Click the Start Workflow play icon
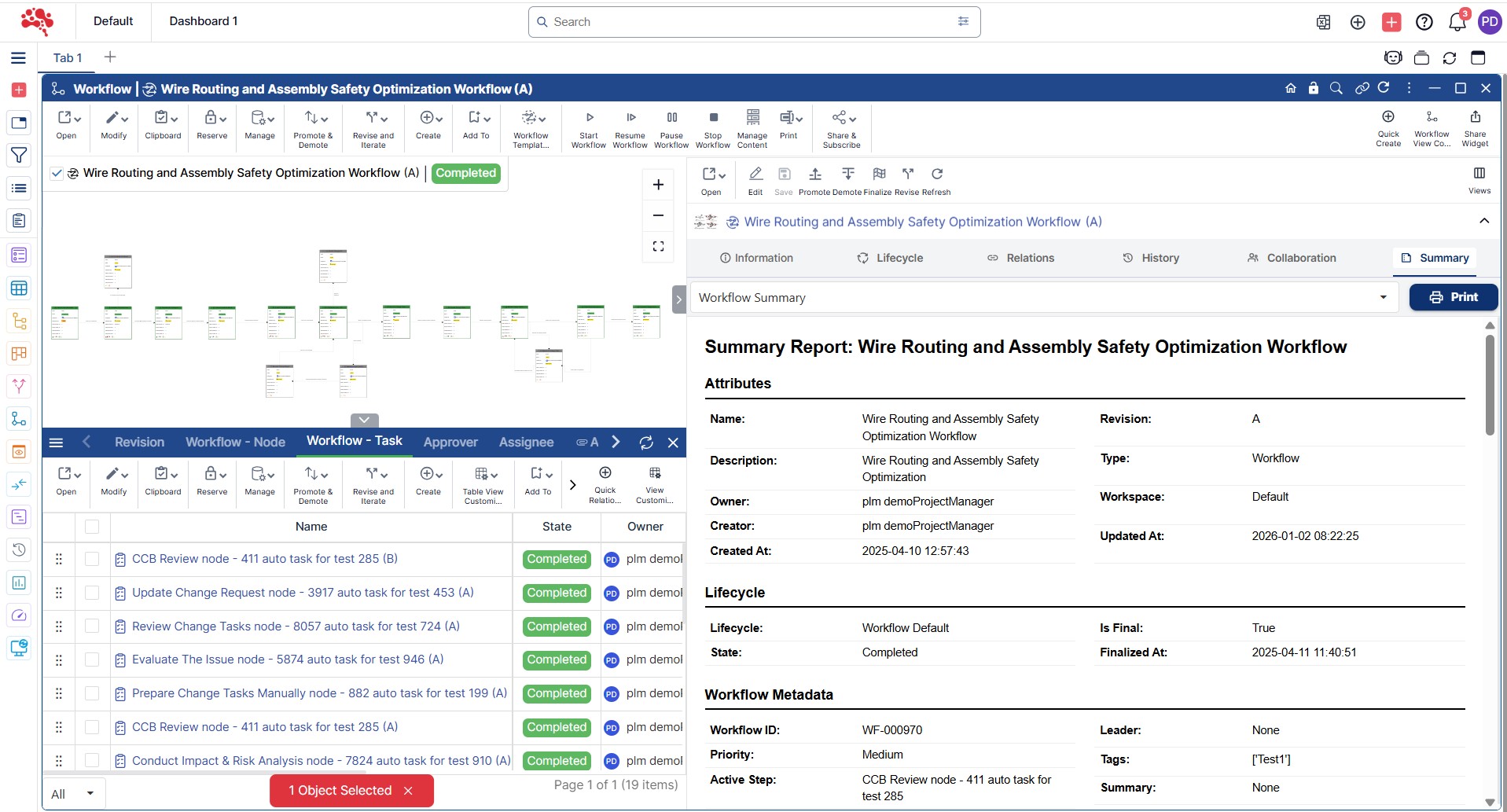Viewport: 1507px width, 812px height. pyautogui.click(x=589, y=118)
